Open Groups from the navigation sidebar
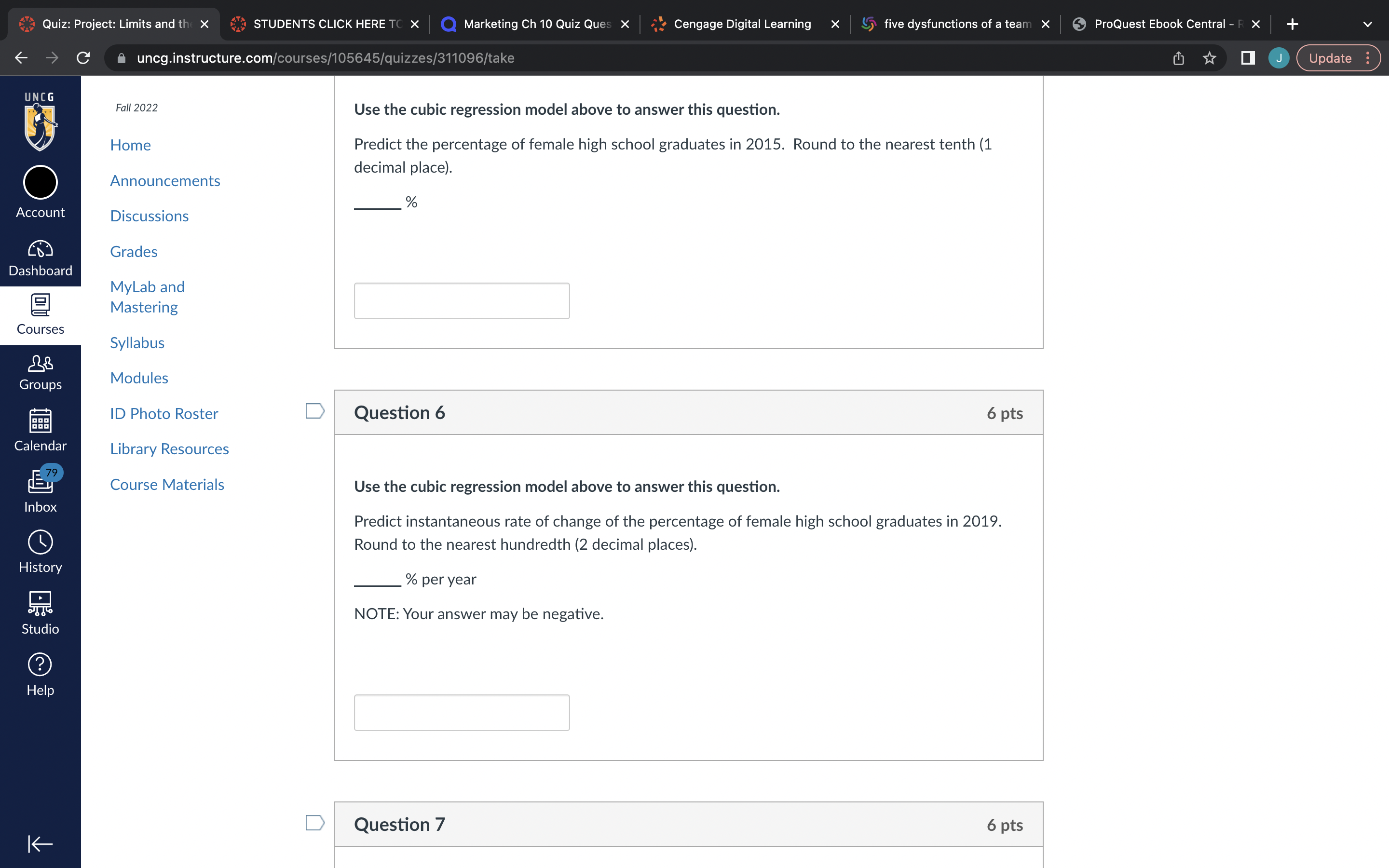Image resolution: width=1389 pixels, height=868 pixels. click(40, 371)
